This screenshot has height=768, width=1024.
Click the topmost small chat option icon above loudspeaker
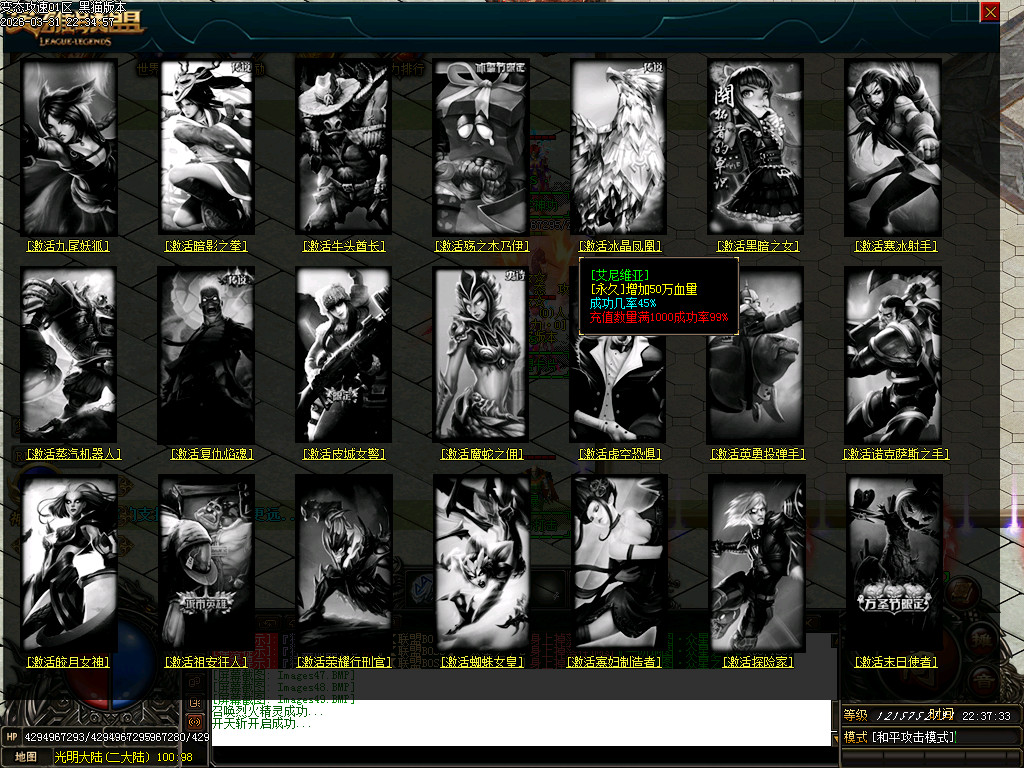pos(195,682)
